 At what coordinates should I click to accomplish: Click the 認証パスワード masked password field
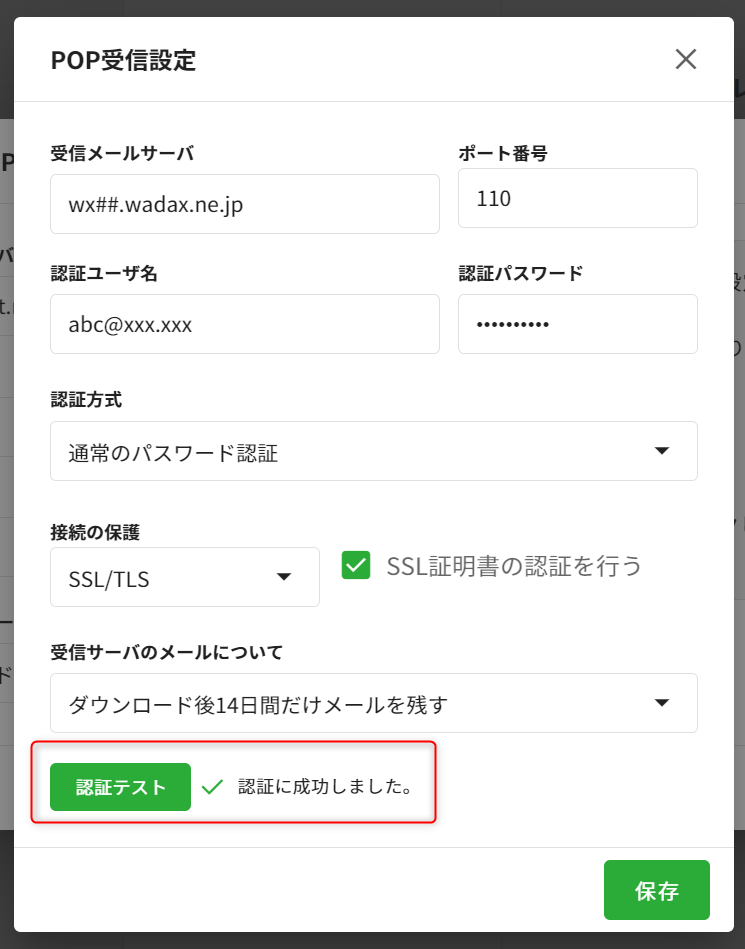click(x=578, y=324)
